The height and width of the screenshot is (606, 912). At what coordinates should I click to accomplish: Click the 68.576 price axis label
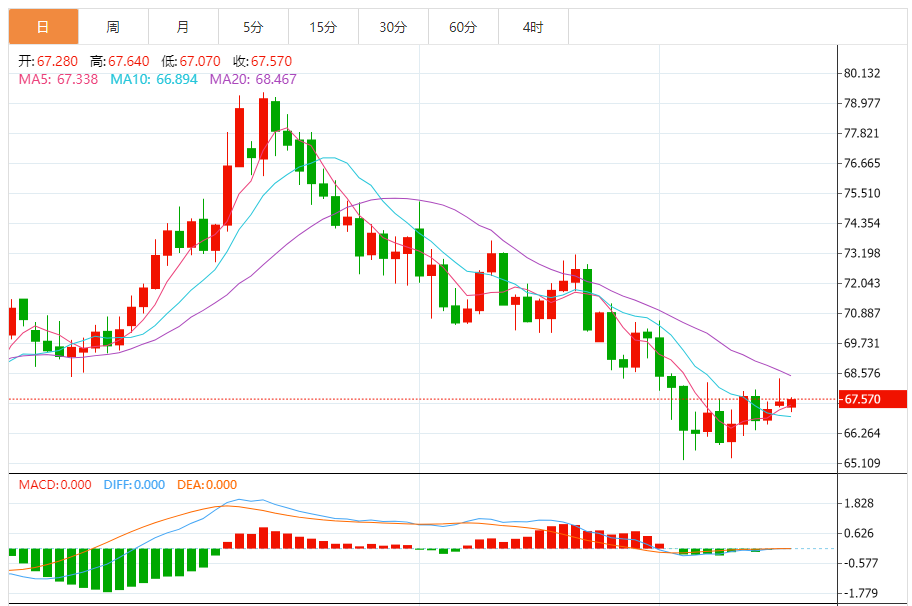tap(862, 373)
